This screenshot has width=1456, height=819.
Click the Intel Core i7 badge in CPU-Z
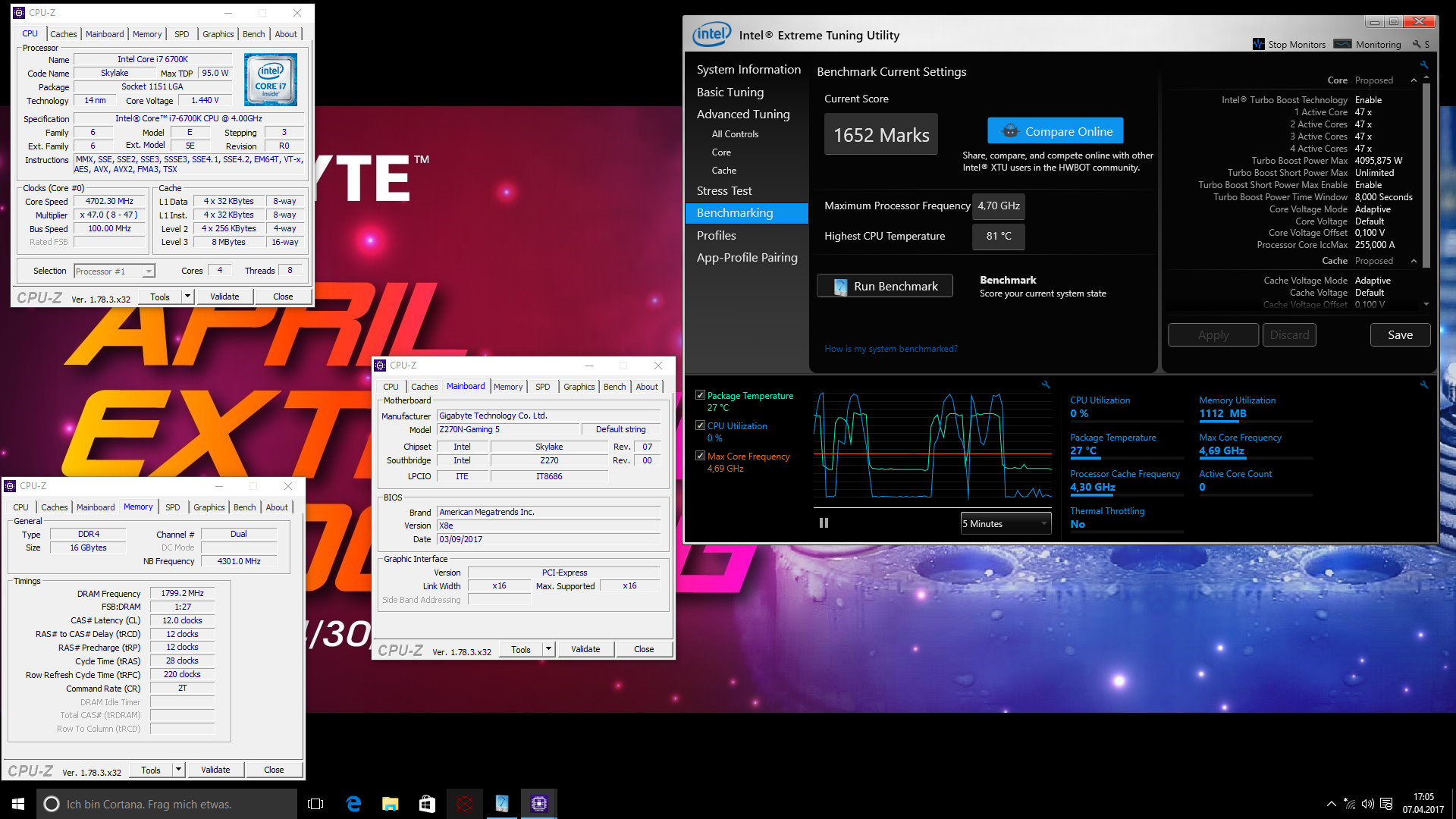pyautogui.click(x=271, y=80)
